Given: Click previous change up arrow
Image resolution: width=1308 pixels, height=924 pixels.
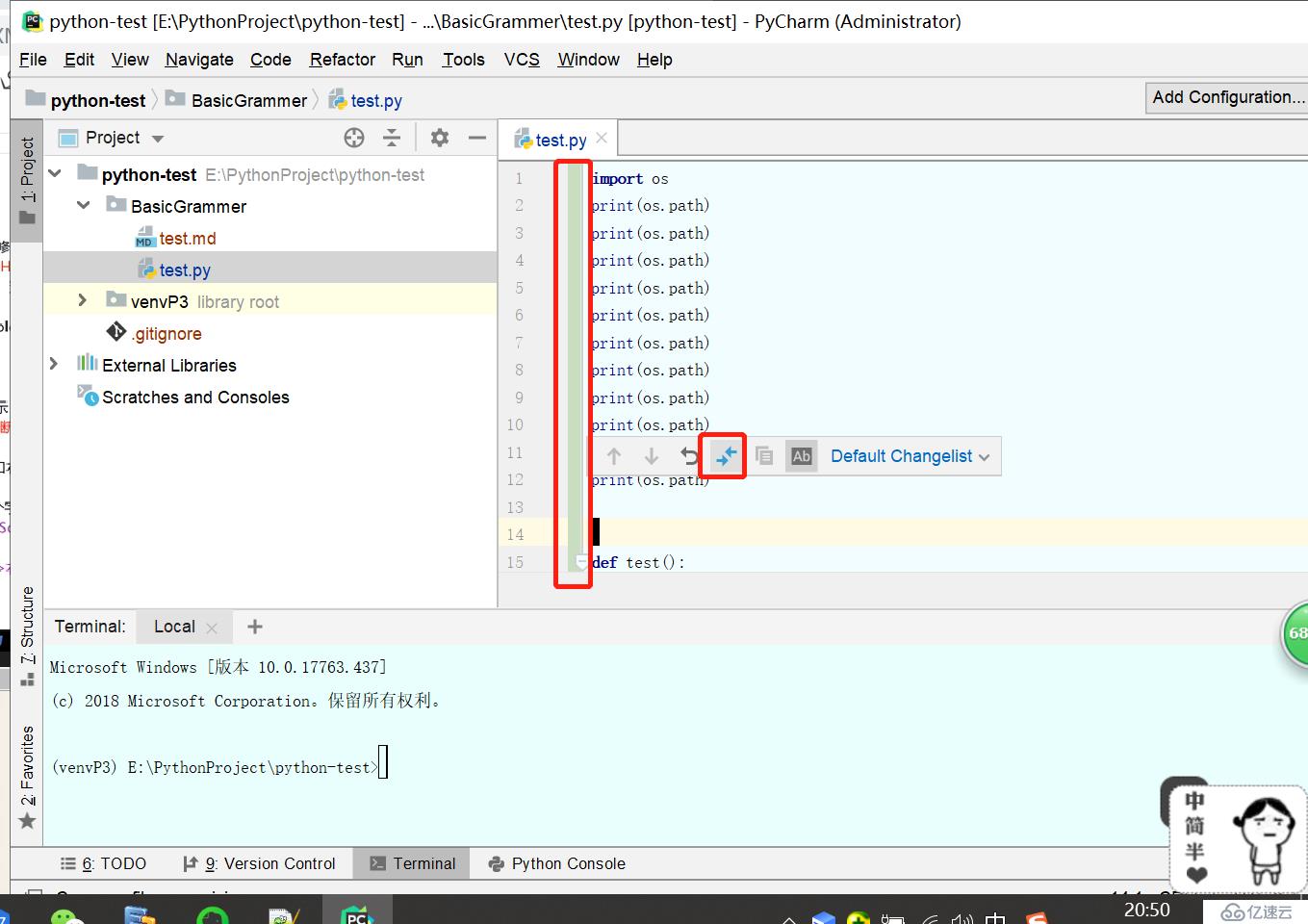Looking at the screenshot, I should [614, 456].
